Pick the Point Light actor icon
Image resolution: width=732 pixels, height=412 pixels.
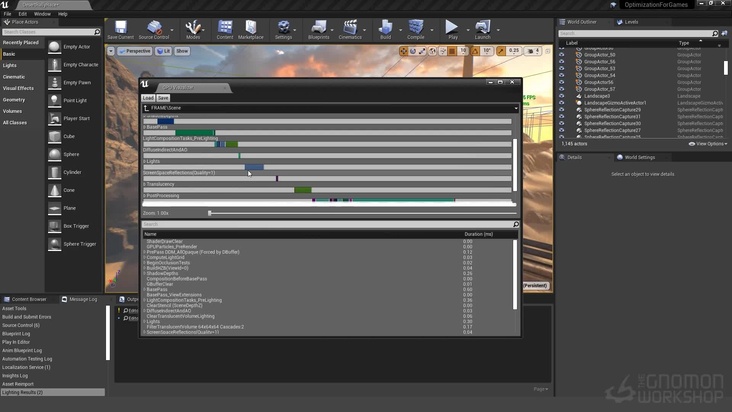(55, 100)
